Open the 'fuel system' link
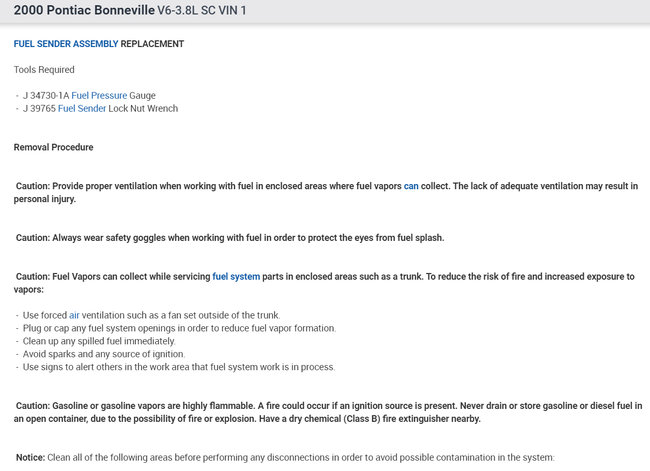Image resolution: width=650 pixels, height=471 pixels. tap(236, 276)
